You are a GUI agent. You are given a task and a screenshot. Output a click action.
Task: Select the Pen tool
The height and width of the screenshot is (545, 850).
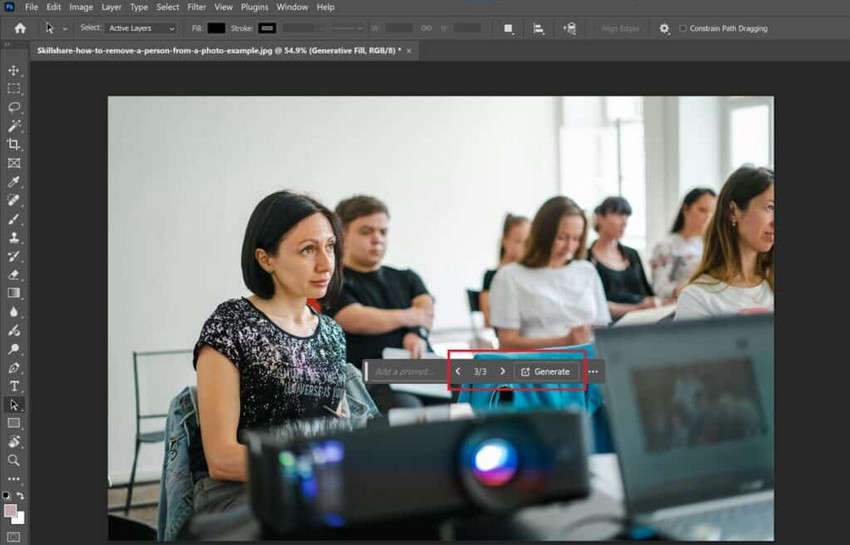14,368
